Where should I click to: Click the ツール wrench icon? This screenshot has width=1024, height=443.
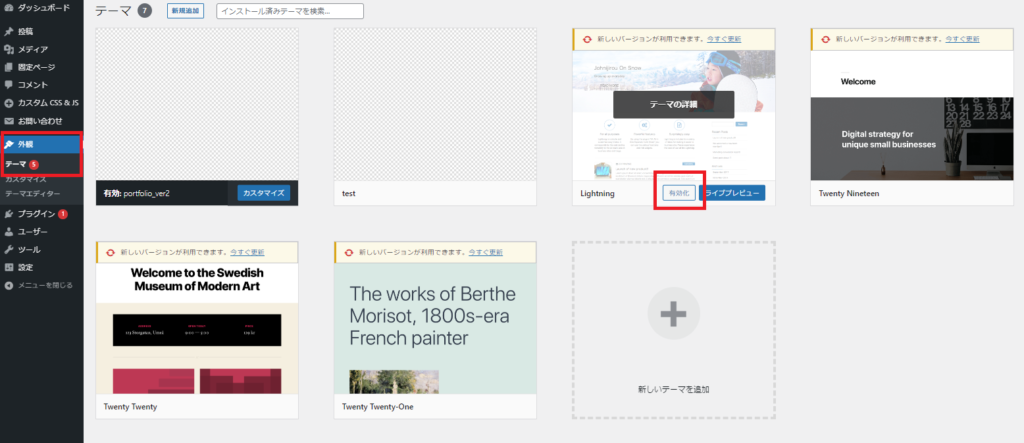[x=9, y=249]
